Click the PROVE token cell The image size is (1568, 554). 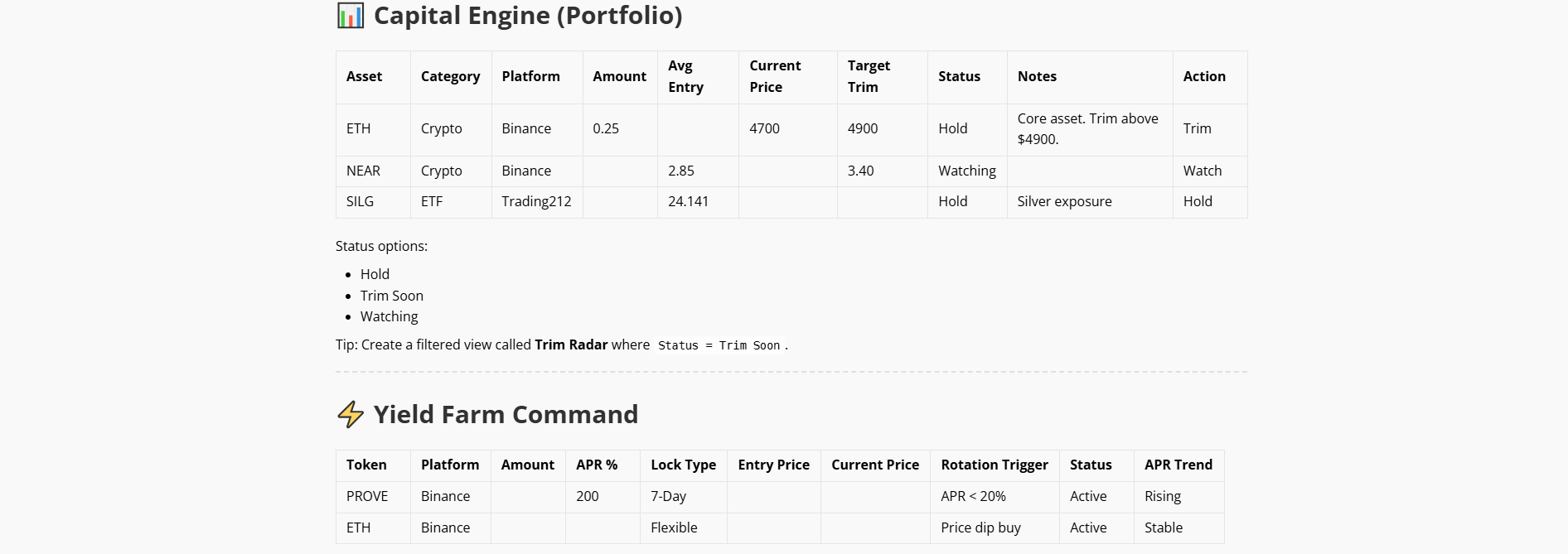pos(373,497)
